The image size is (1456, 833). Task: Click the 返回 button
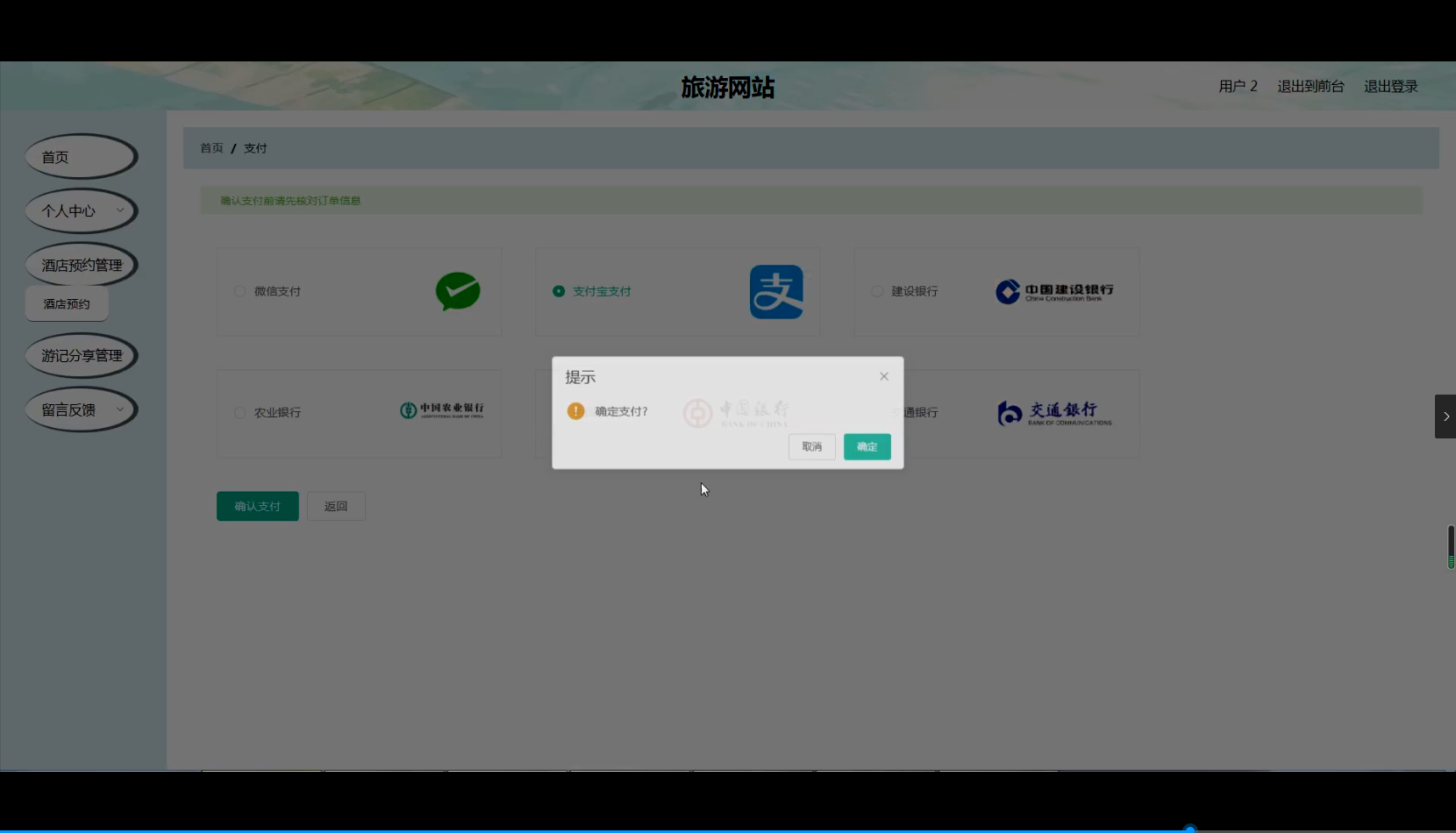tap(336, 506)
